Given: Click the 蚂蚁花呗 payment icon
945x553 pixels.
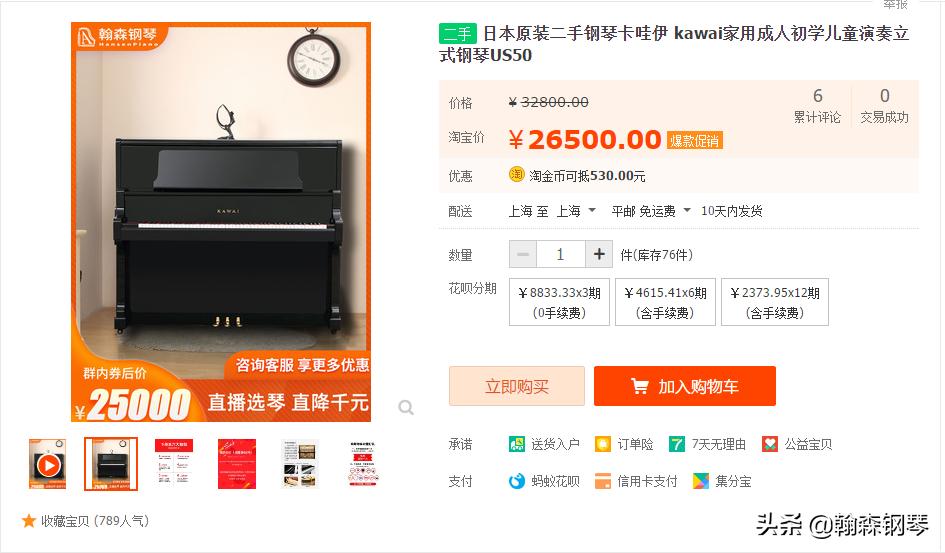Looking at the screenshot, I should tap(516, 481).
